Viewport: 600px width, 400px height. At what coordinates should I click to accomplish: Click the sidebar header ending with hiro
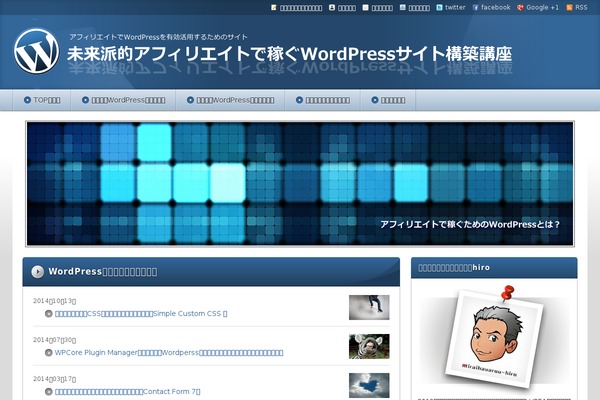click(x=454, y=268)
